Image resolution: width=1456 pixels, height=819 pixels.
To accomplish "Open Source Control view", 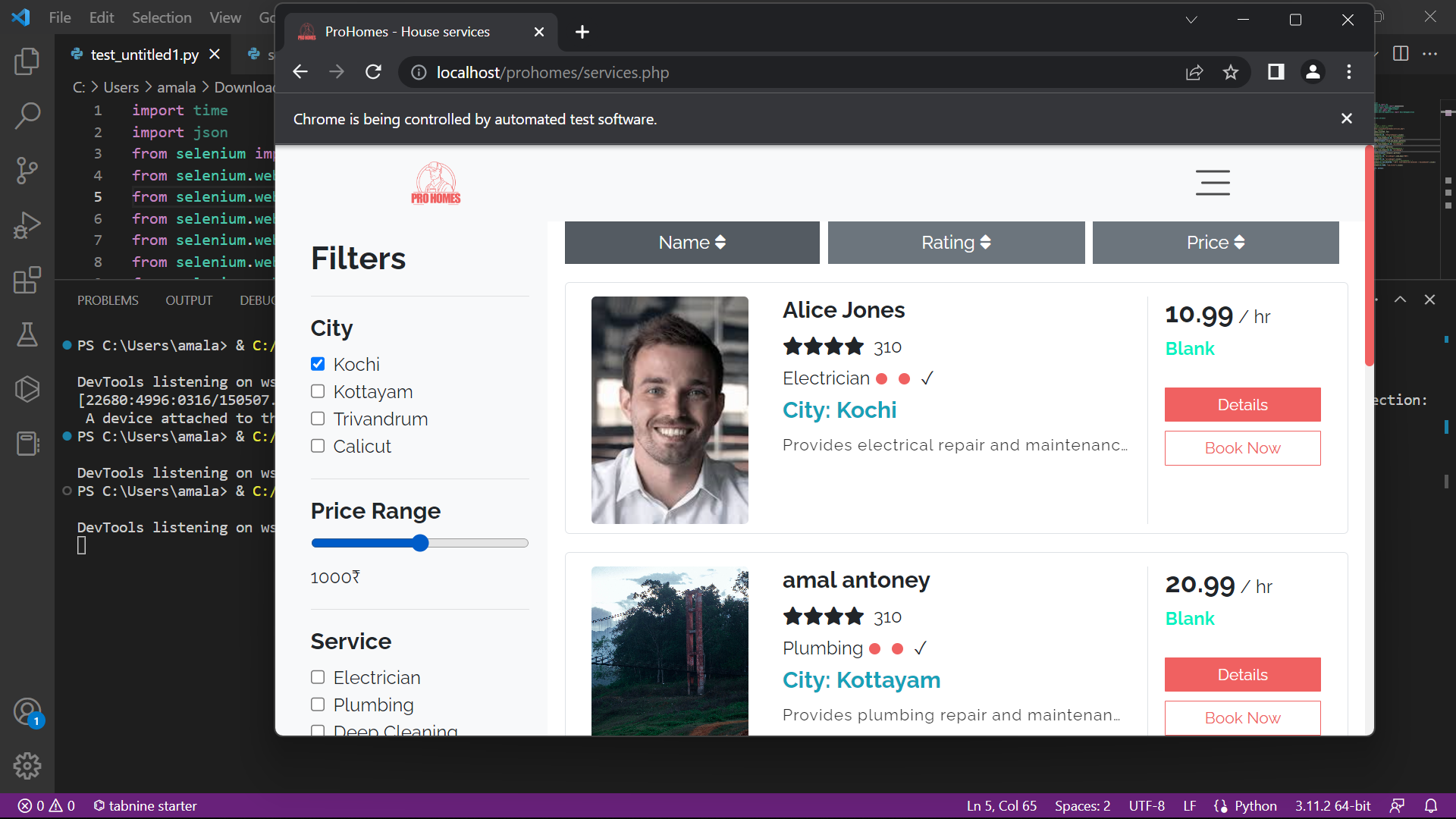I will click(27, 171).
